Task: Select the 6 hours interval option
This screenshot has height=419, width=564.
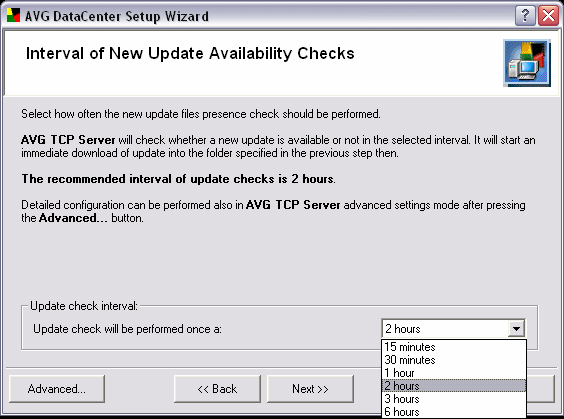Action: pos(454,412)
